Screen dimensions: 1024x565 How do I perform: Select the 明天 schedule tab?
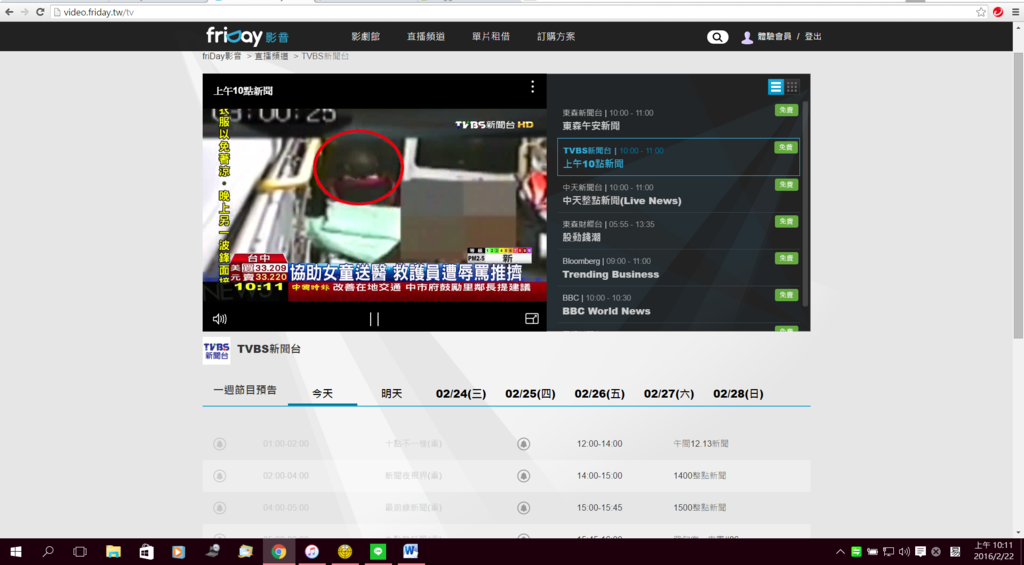(x=392, y=393)
